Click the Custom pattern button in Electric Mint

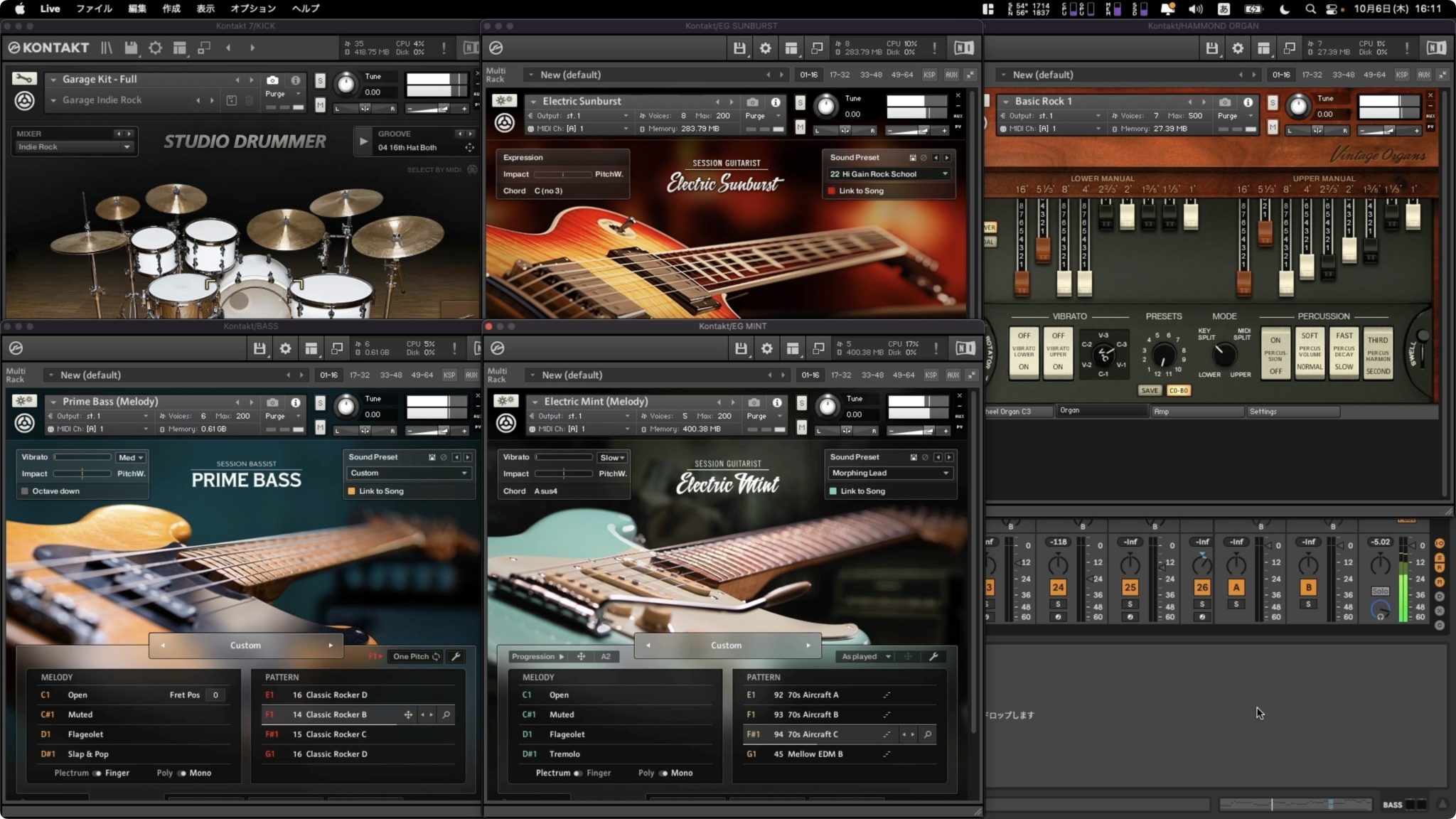[x=727, y=645]
